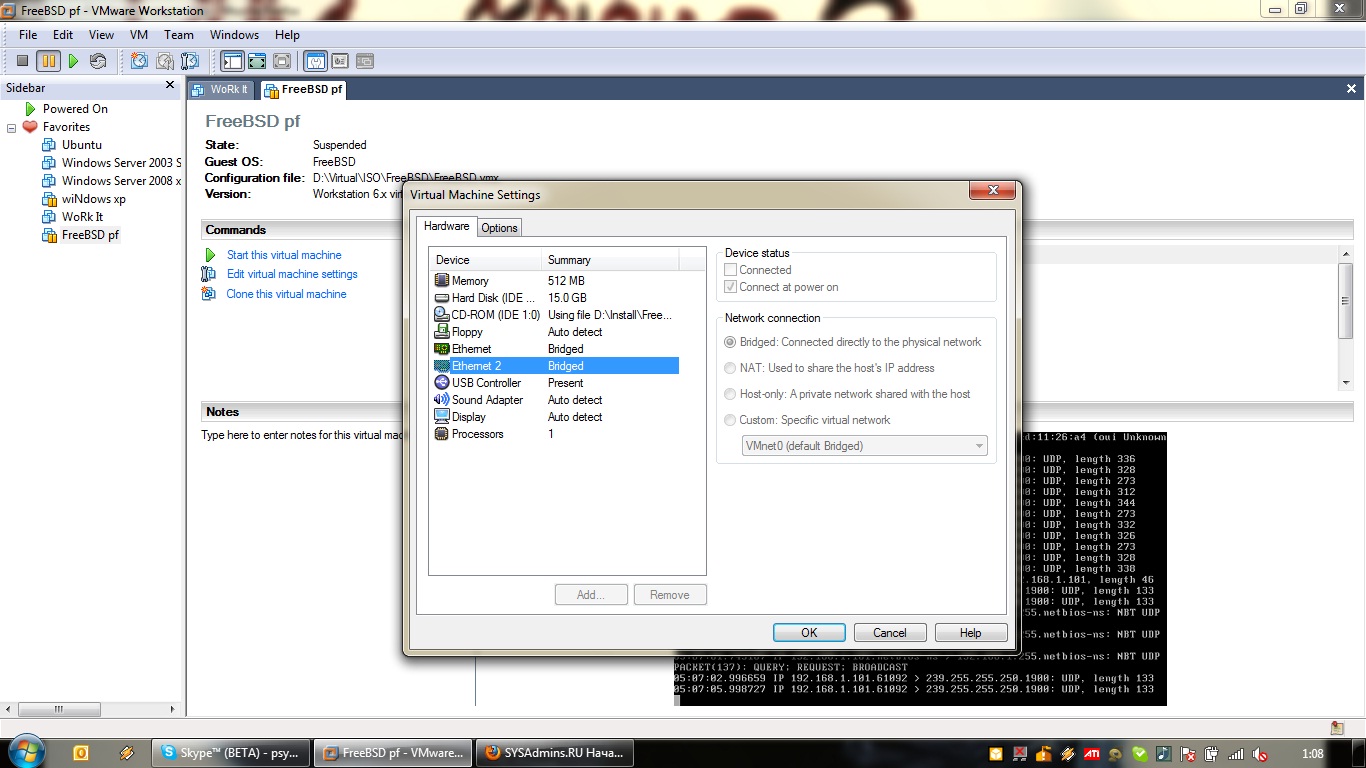Collapse the Favorites tree node
Viewport: 1366px width, 768px height.
click(12, 128)
